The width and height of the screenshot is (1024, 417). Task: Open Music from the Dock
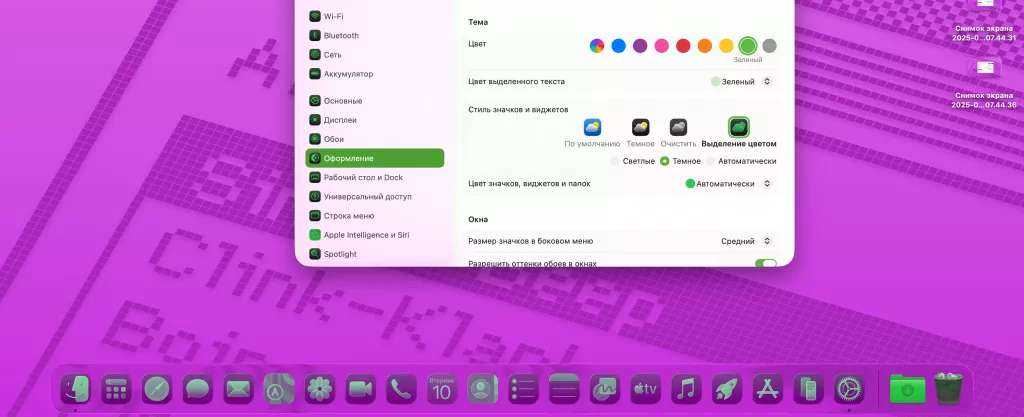(686, 390)
